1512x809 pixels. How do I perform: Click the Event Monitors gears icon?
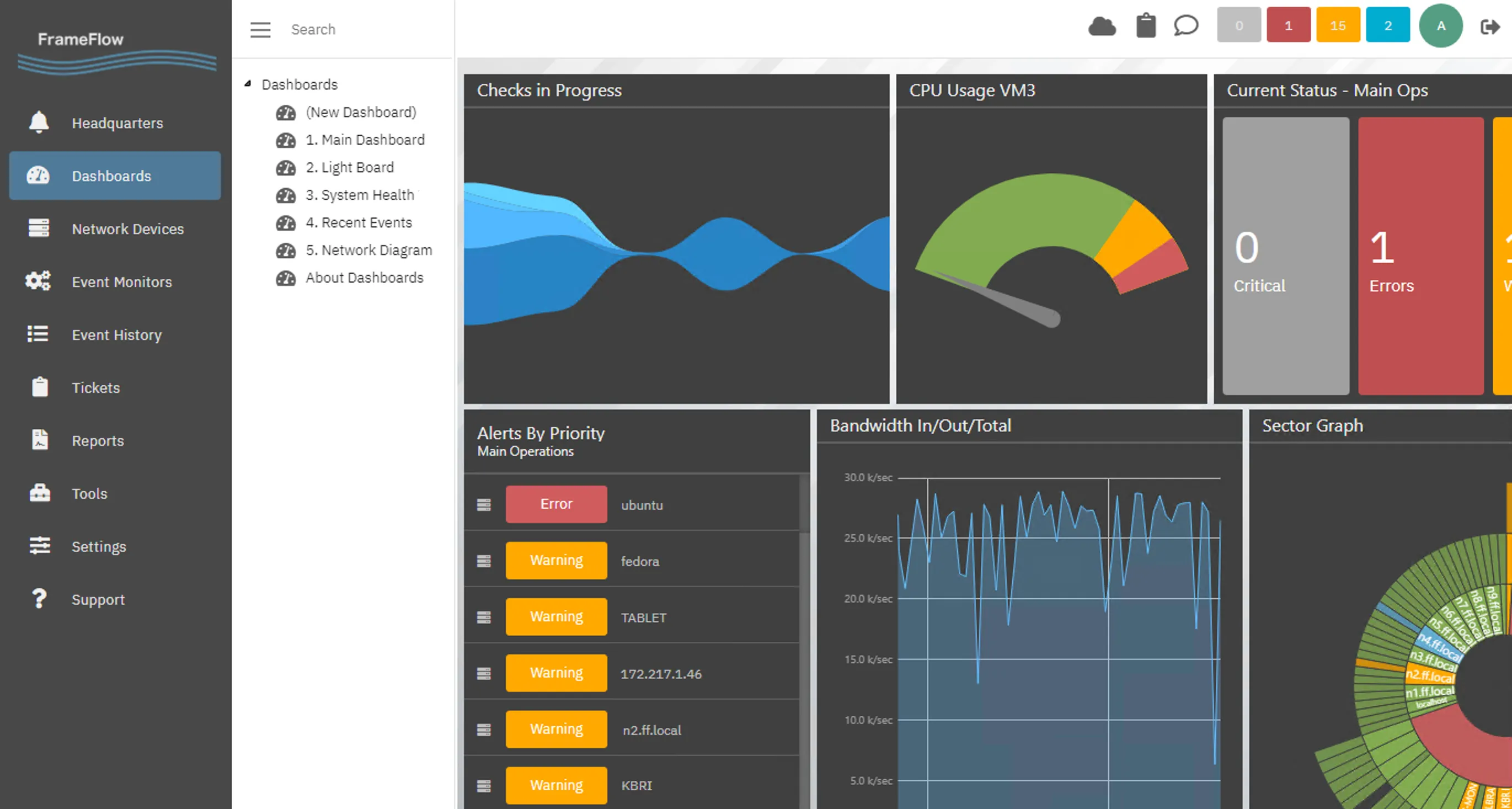pos(39,281)
